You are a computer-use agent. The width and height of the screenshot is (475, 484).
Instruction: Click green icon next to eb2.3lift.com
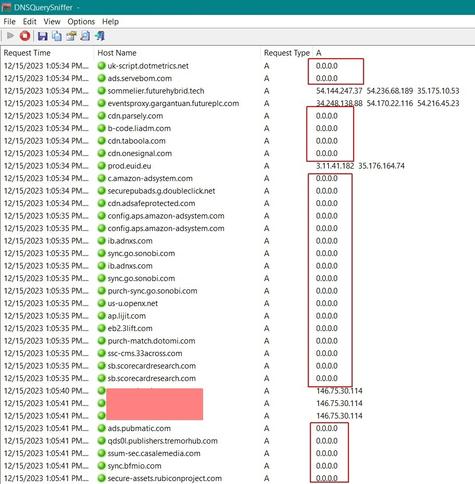[x=101, y=328]
